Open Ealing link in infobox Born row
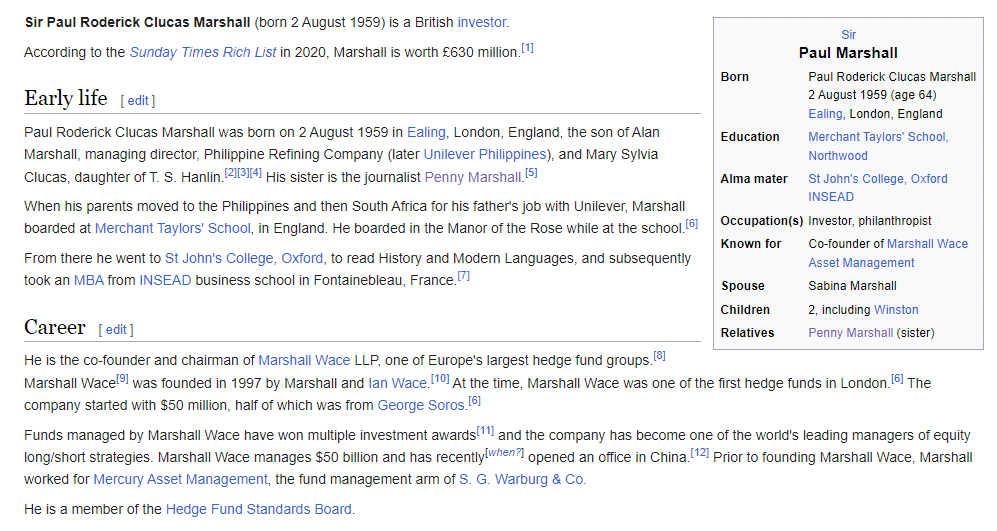Image resolution: width=997 pixels, height=531 pixels. tap(825, 114)
